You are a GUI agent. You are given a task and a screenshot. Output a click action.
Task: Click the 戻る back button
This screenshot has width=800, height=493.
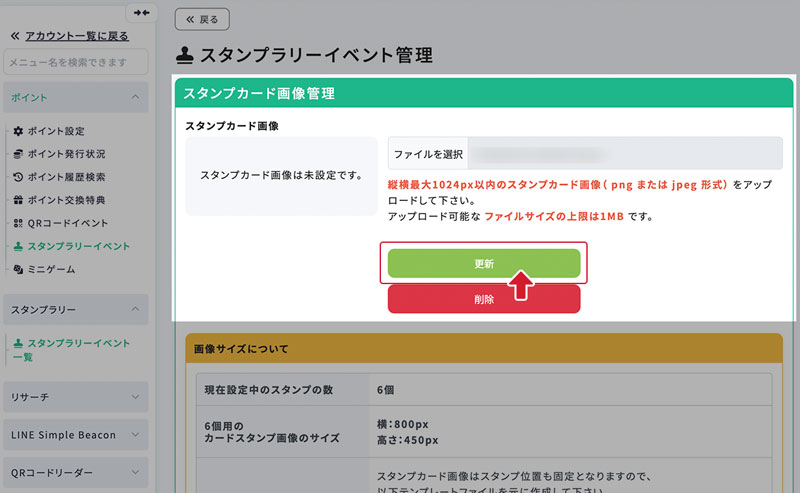(202, 19)
